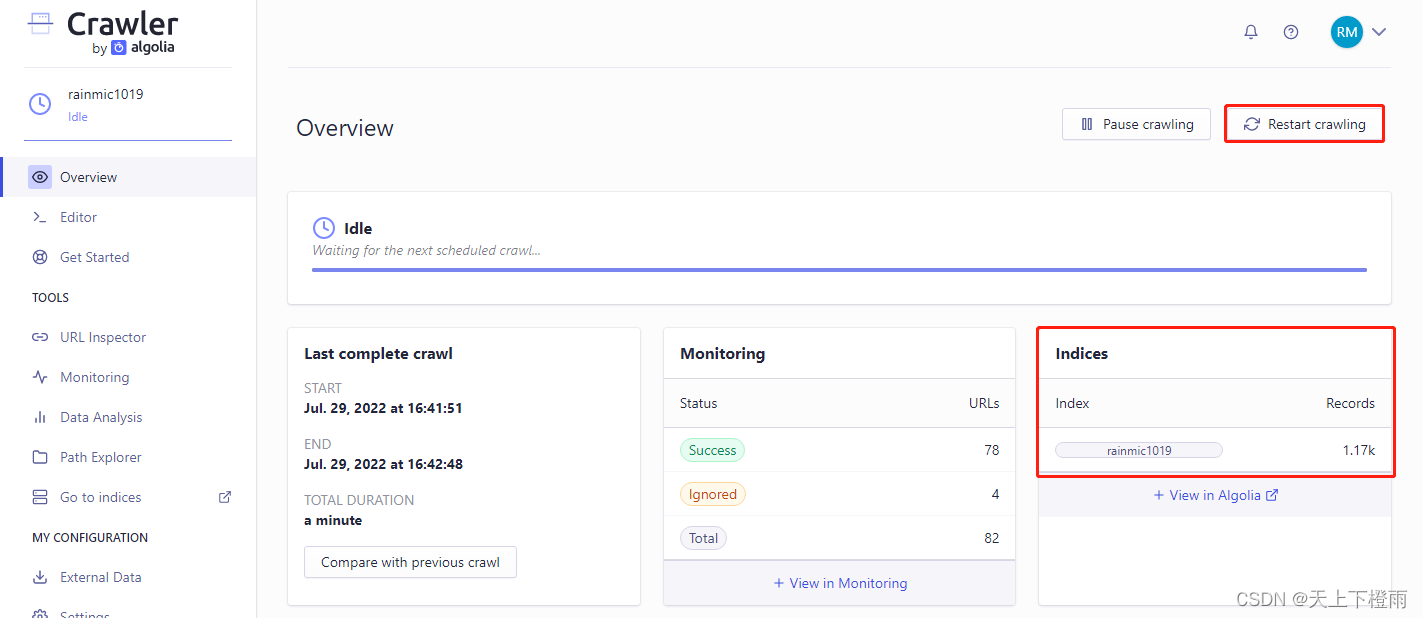Image resolution: width=1423 pixels, height=618 pixels.
Task: Click the 'a minute' total duration text
Action: pos(333,520)
